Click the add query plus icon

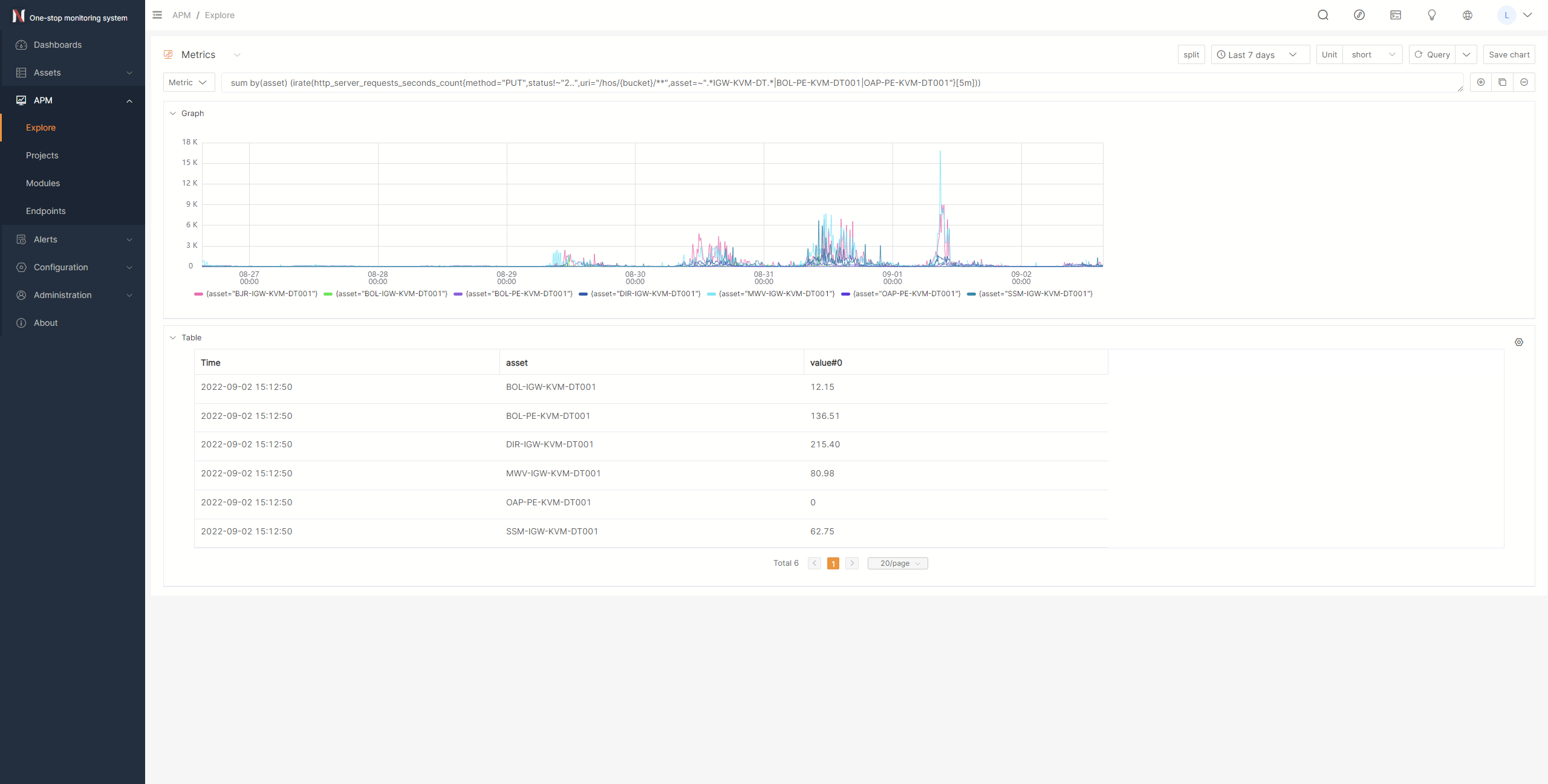click(1480, 82)
